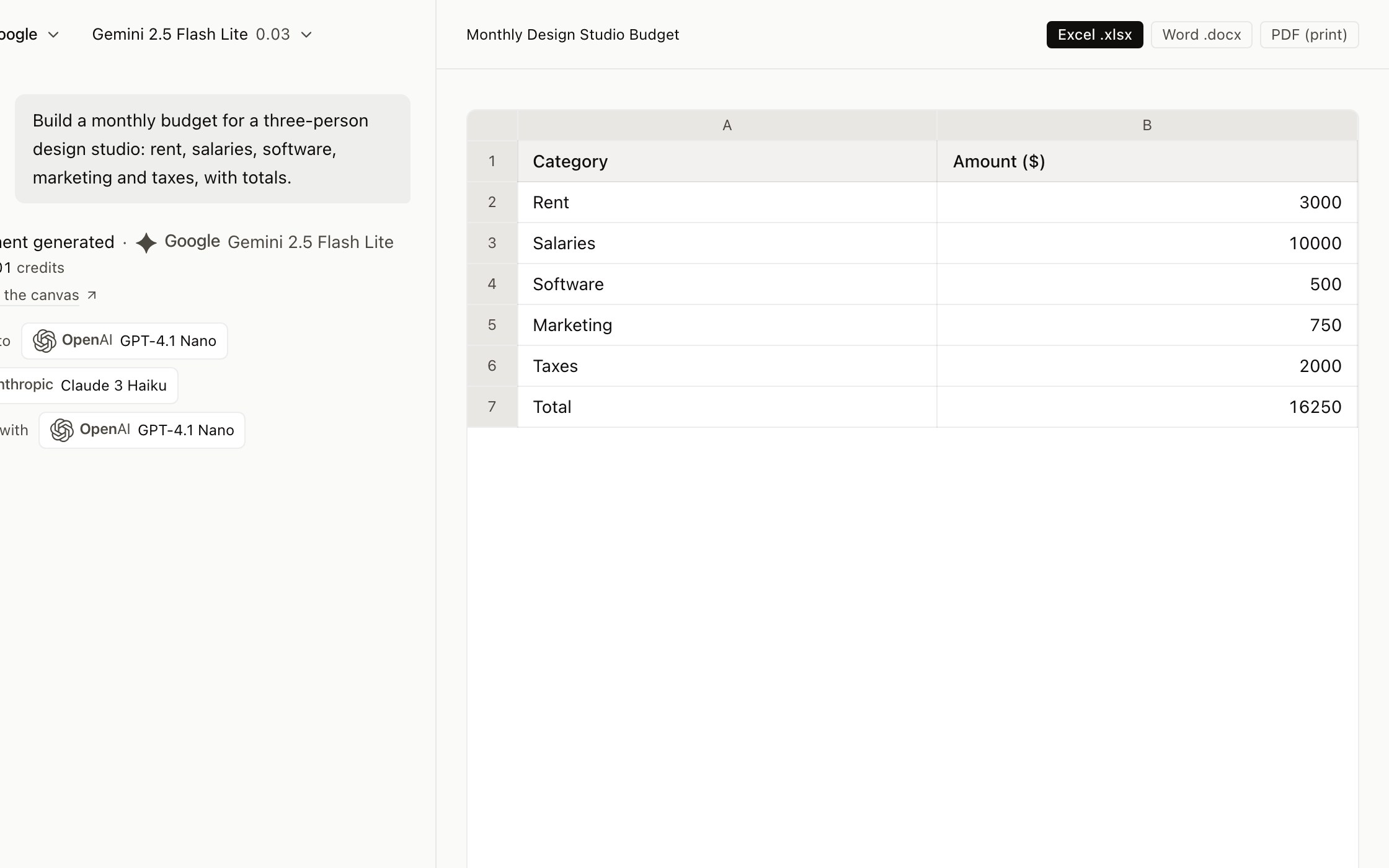Click the '750' amount cell

point(1147,325)
